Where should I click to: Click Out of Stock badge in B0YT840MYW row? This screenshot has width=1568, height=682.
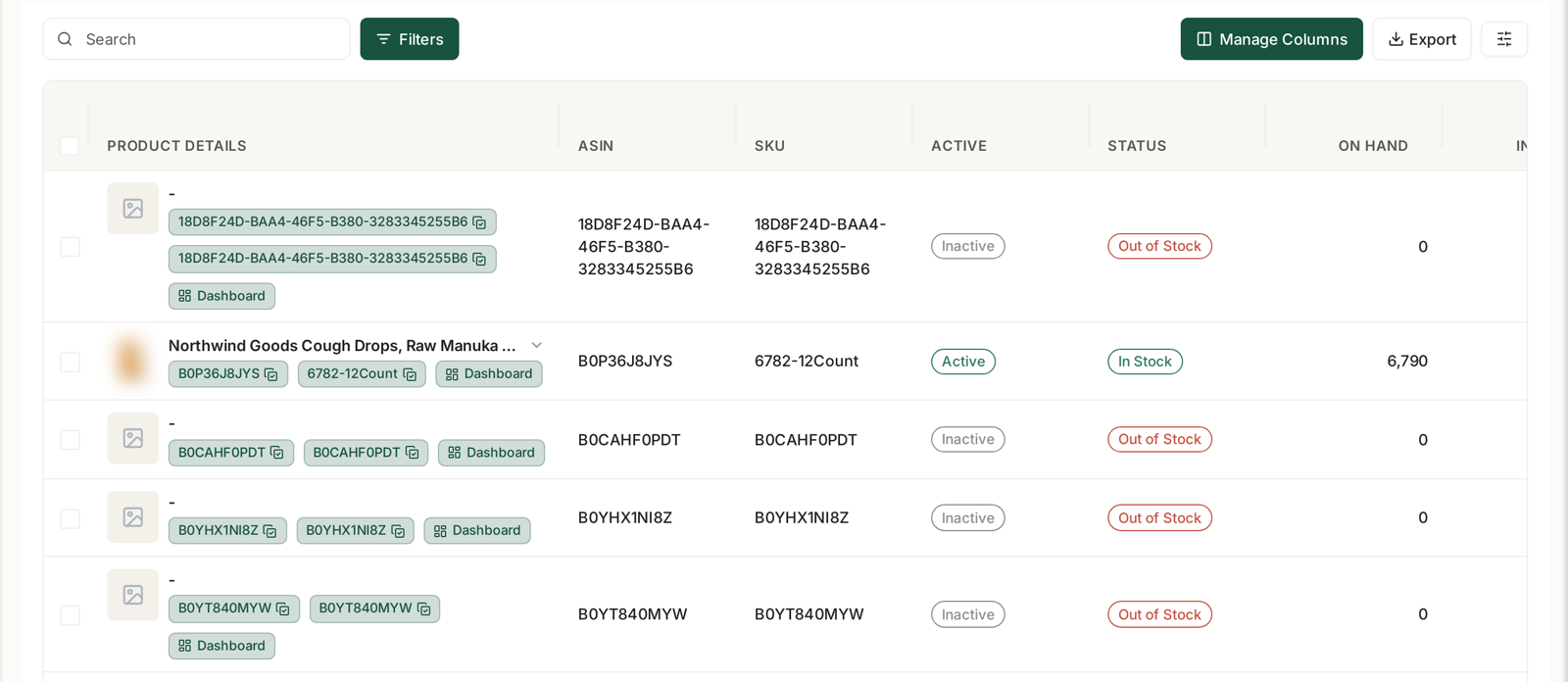(x=1159, y=615)
